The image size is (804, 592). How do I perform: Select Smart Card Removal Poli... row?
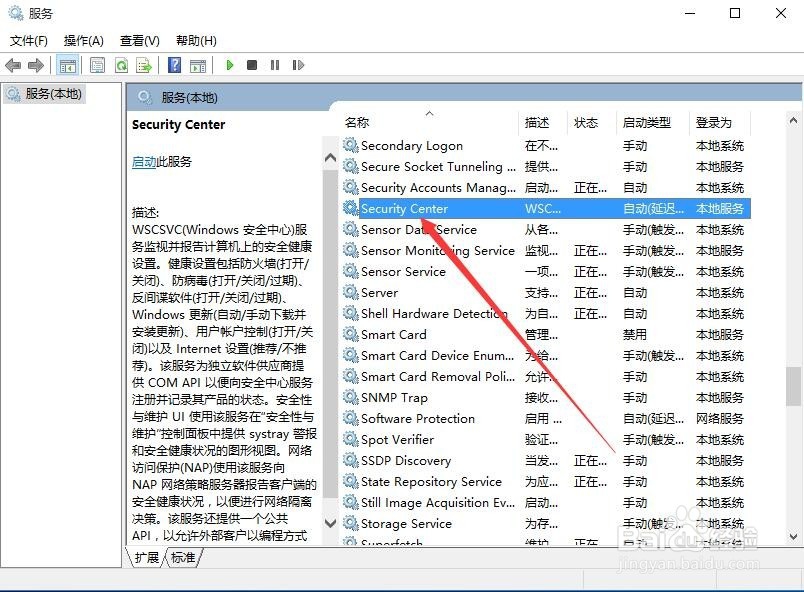[546, 376]
